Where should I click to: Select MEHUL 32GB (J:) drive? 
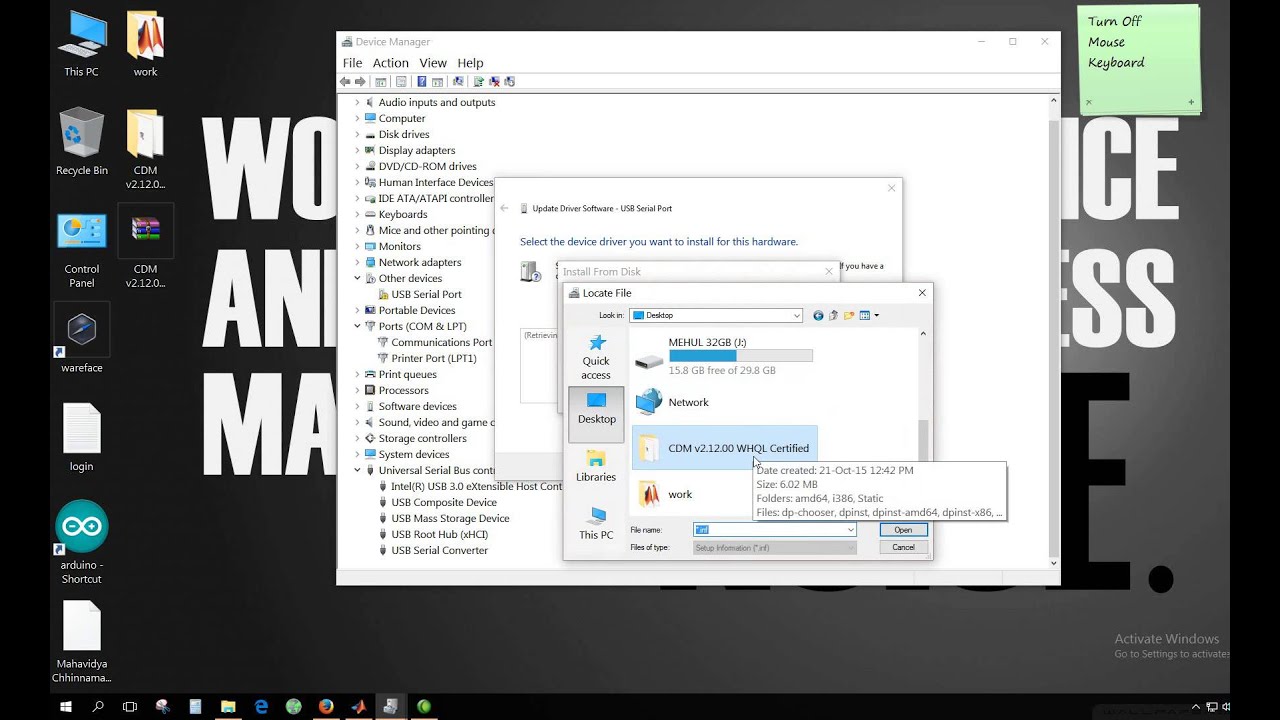[724, 356]
